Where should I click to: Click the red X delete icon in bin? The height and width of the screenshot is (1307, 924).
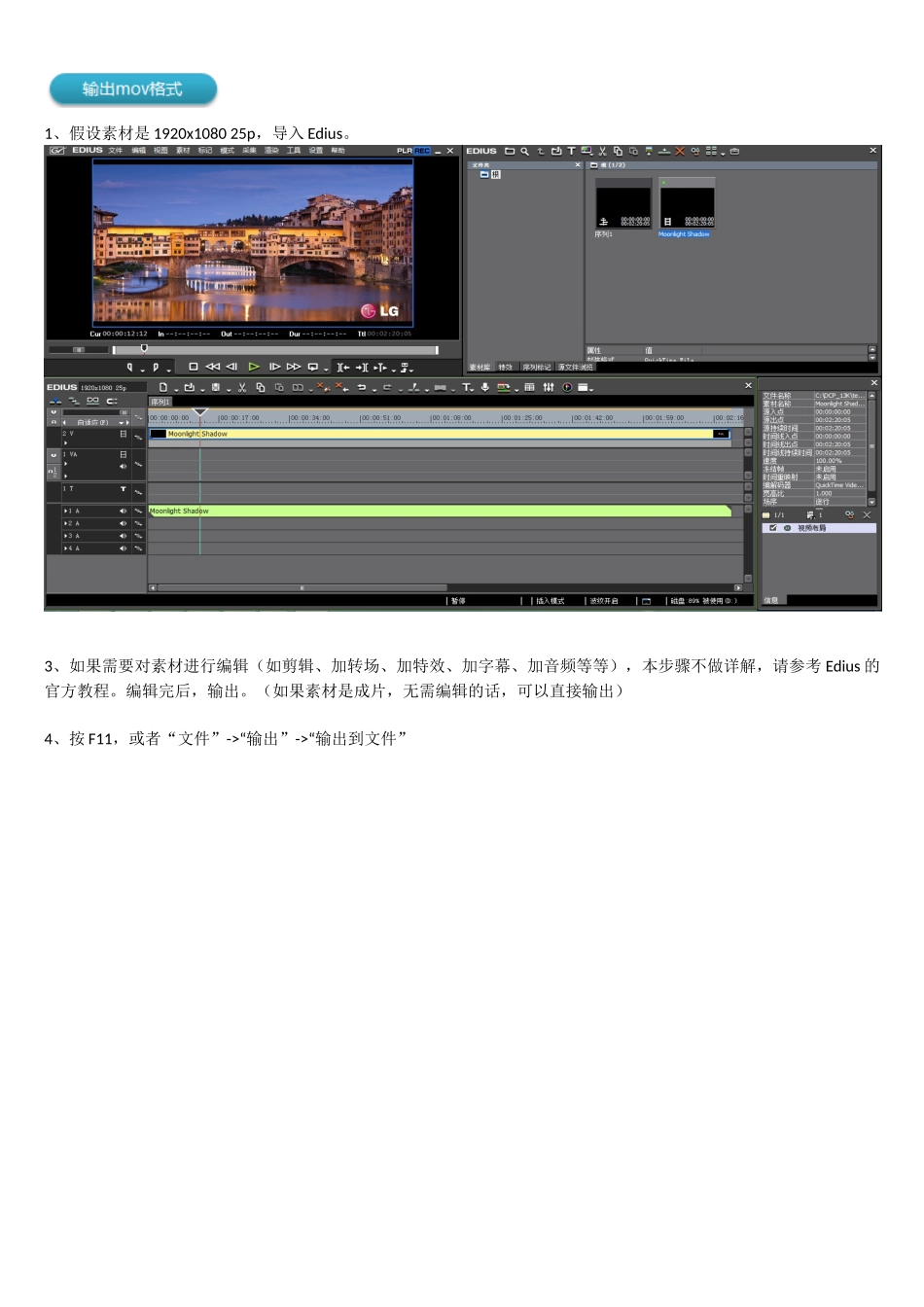680,152
